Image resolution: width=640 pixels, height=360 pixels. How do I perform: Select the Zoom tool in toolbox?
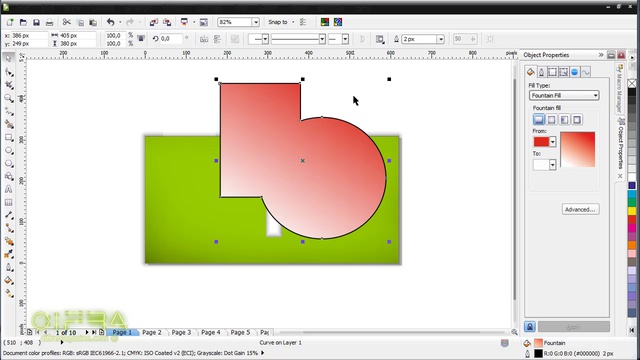[x=9, y=98]
